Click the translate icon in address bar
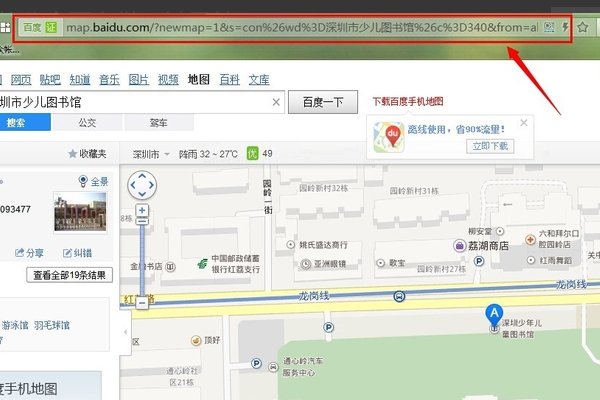 pos(549,27)
